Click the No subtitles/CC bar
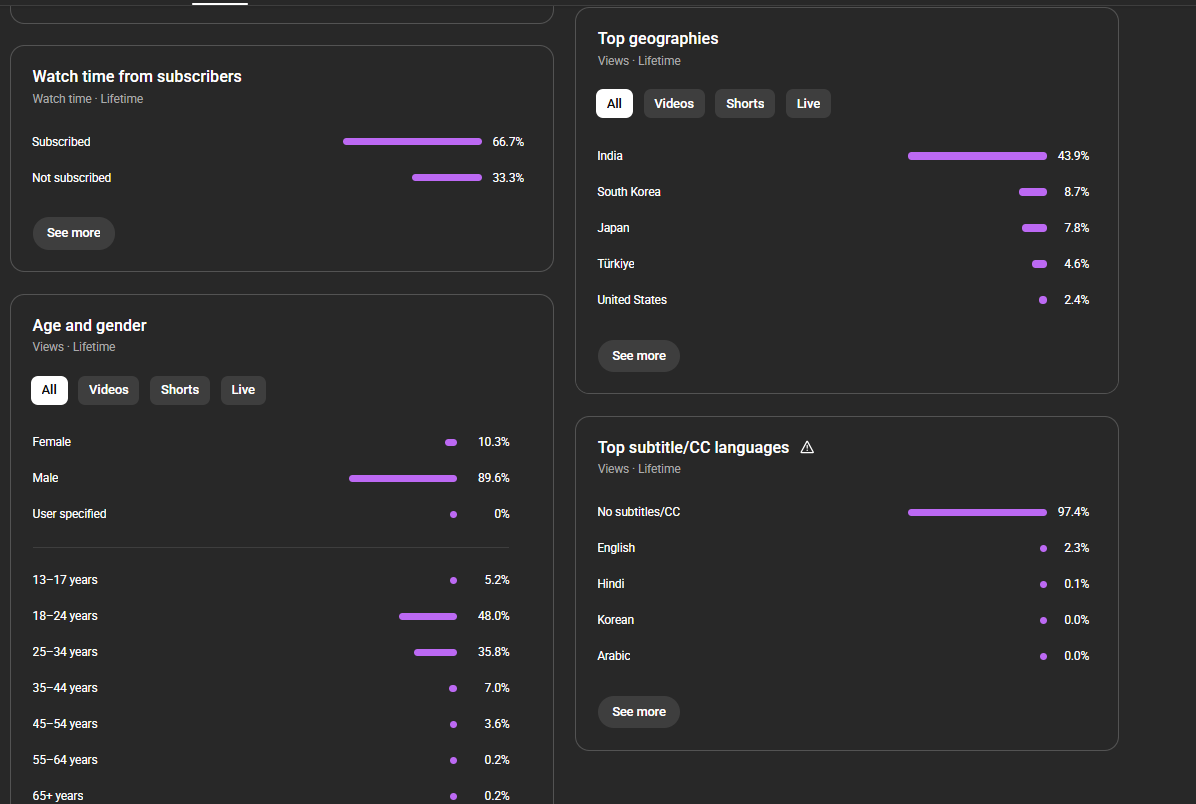1196x804 pixels. [977, 512]
